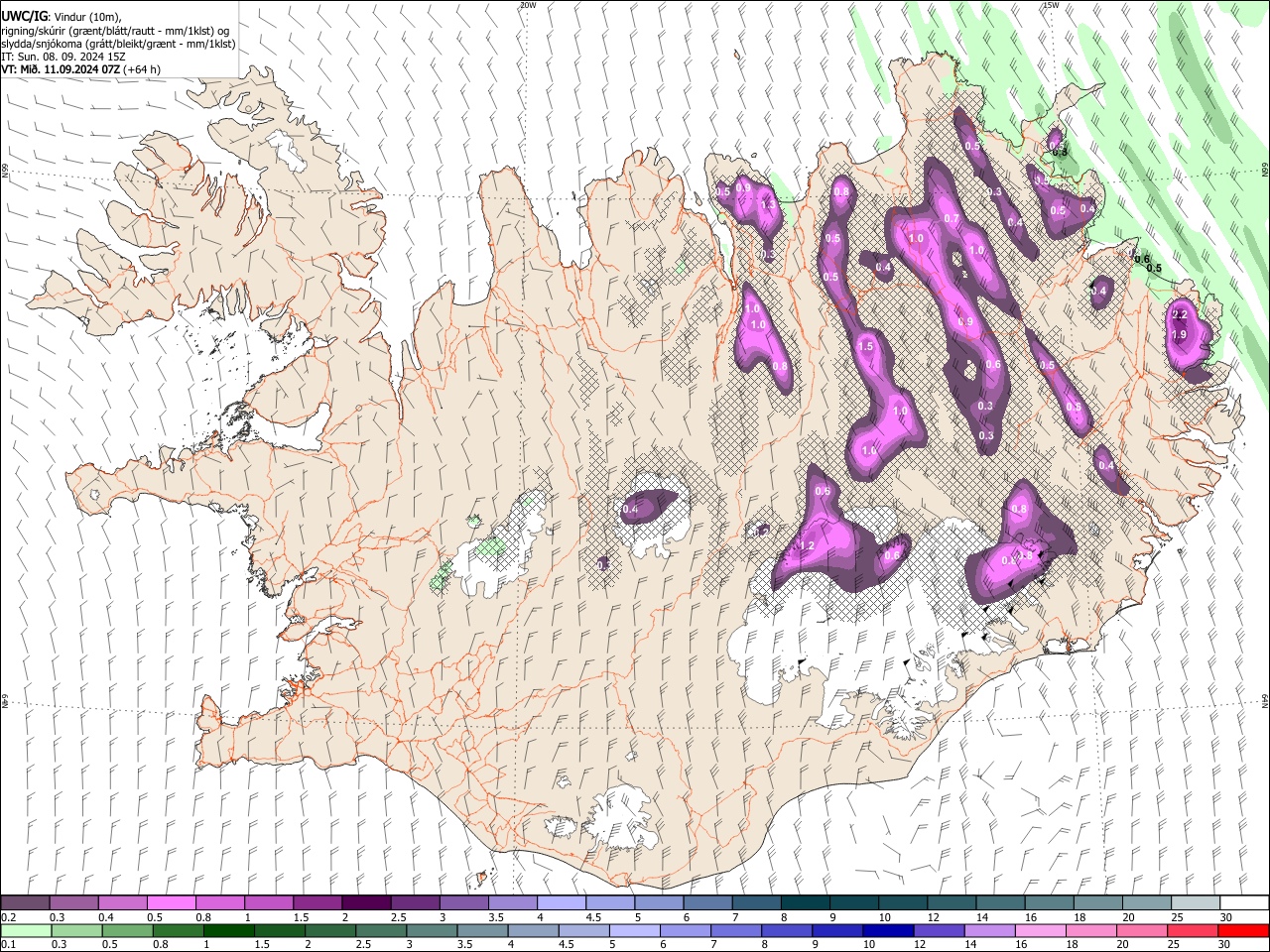Select the upper legend swatch between 25 and 30
This screenshot has width=1270, height=952.
pyautogui.click(x=1197, y=902)
